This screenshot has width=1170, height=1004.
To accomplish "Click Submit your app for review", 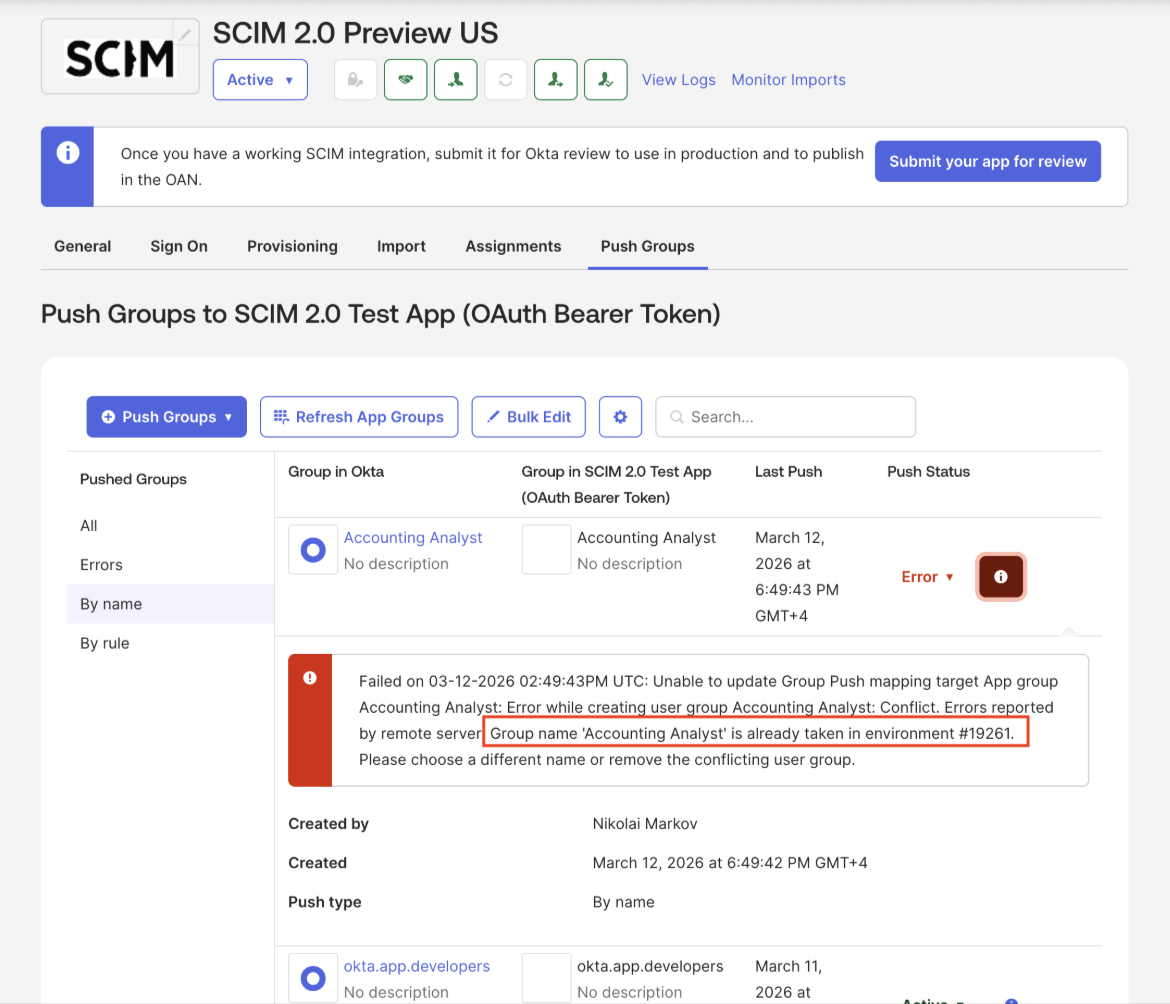I will tap(987, 161).
